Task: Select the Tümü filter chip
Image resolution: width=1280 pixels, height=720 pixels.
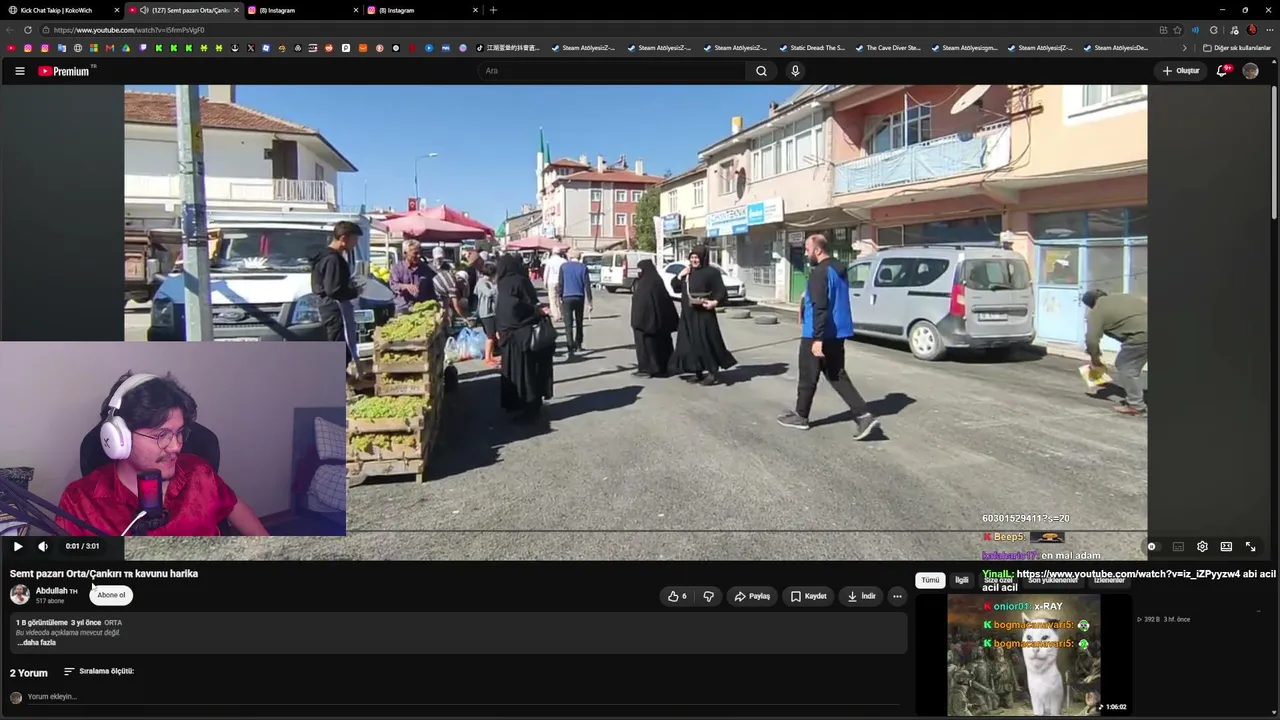Action: tap(930, 580)
